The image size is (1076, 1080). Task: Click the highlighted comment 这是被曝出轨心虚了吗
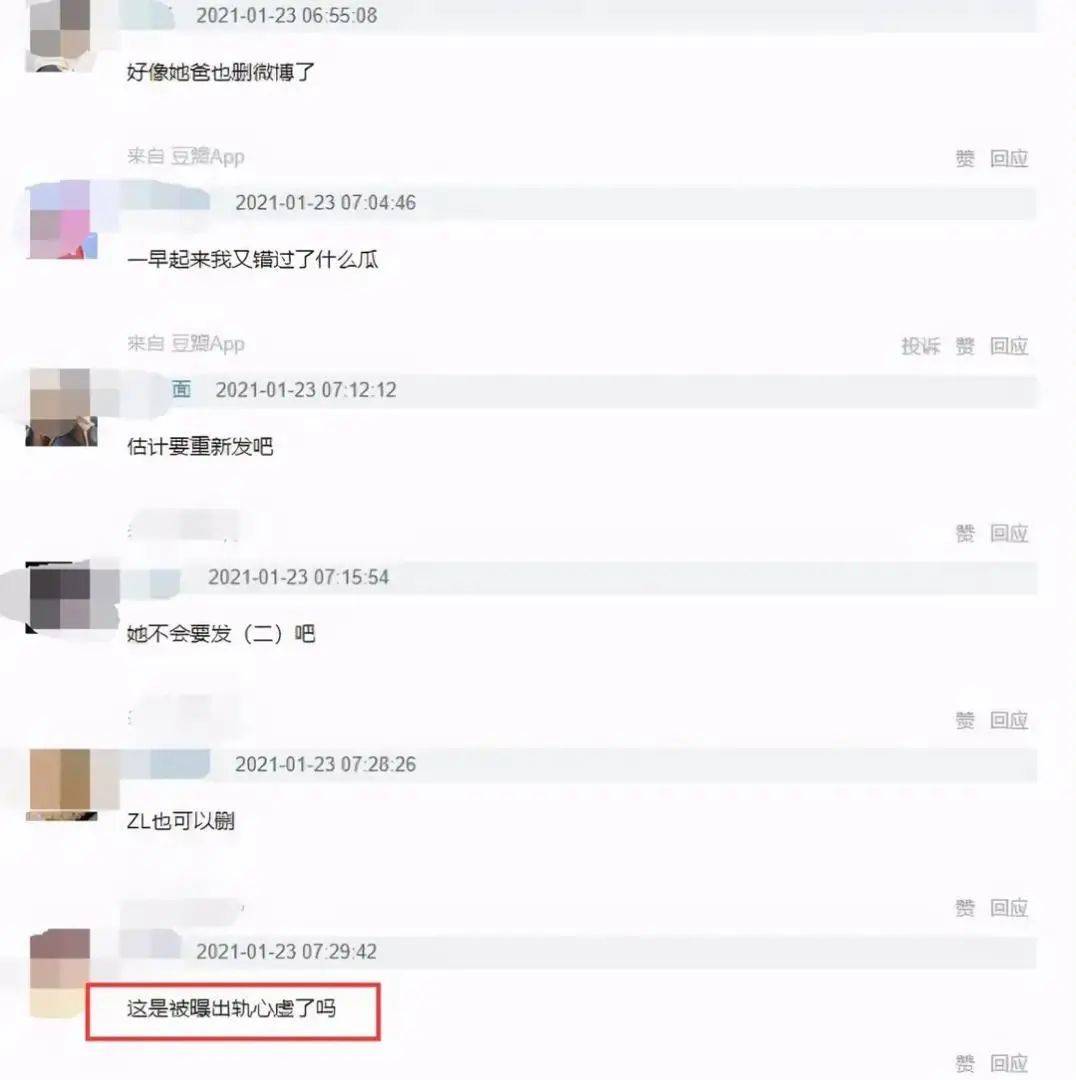pos(231,1009)
